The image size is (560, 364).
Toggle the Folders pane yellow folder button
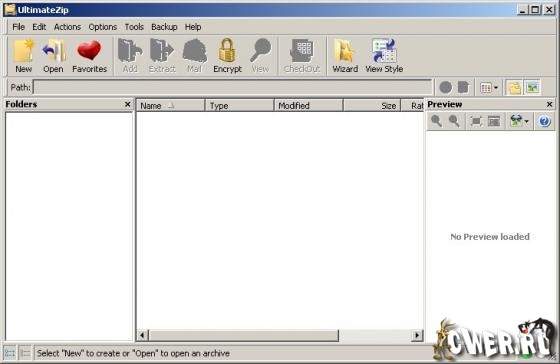coord(514,88)
